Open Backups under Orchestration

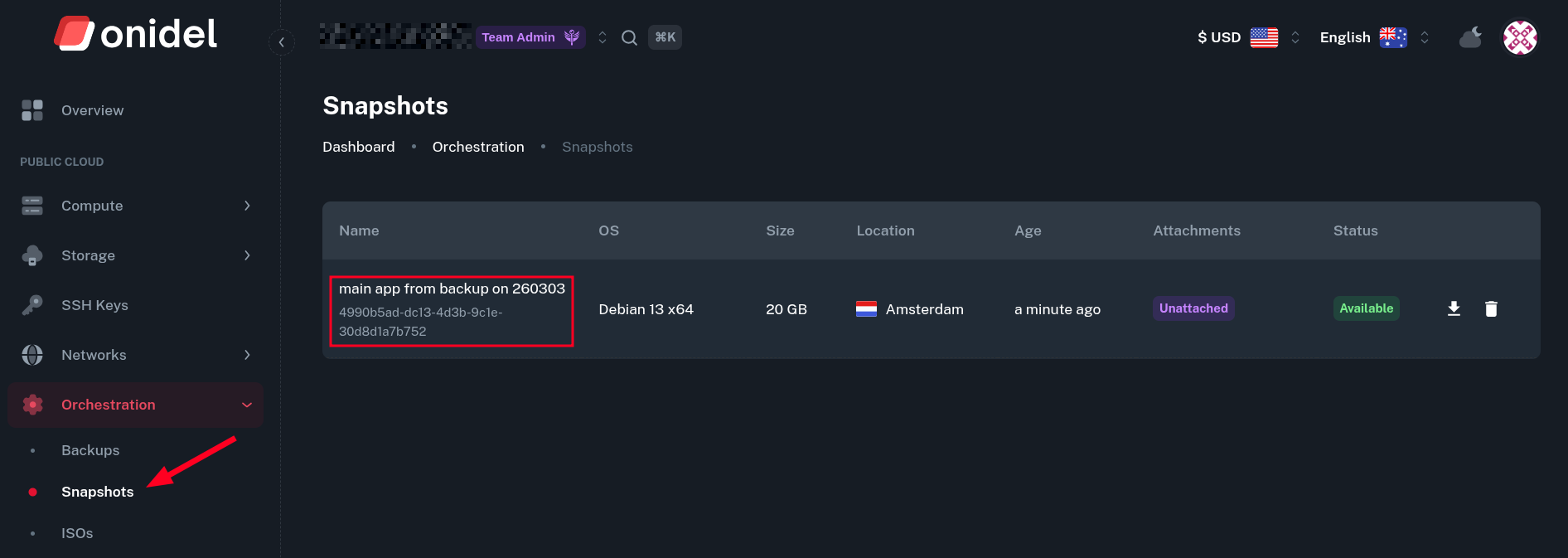click(x=90, y=450)
